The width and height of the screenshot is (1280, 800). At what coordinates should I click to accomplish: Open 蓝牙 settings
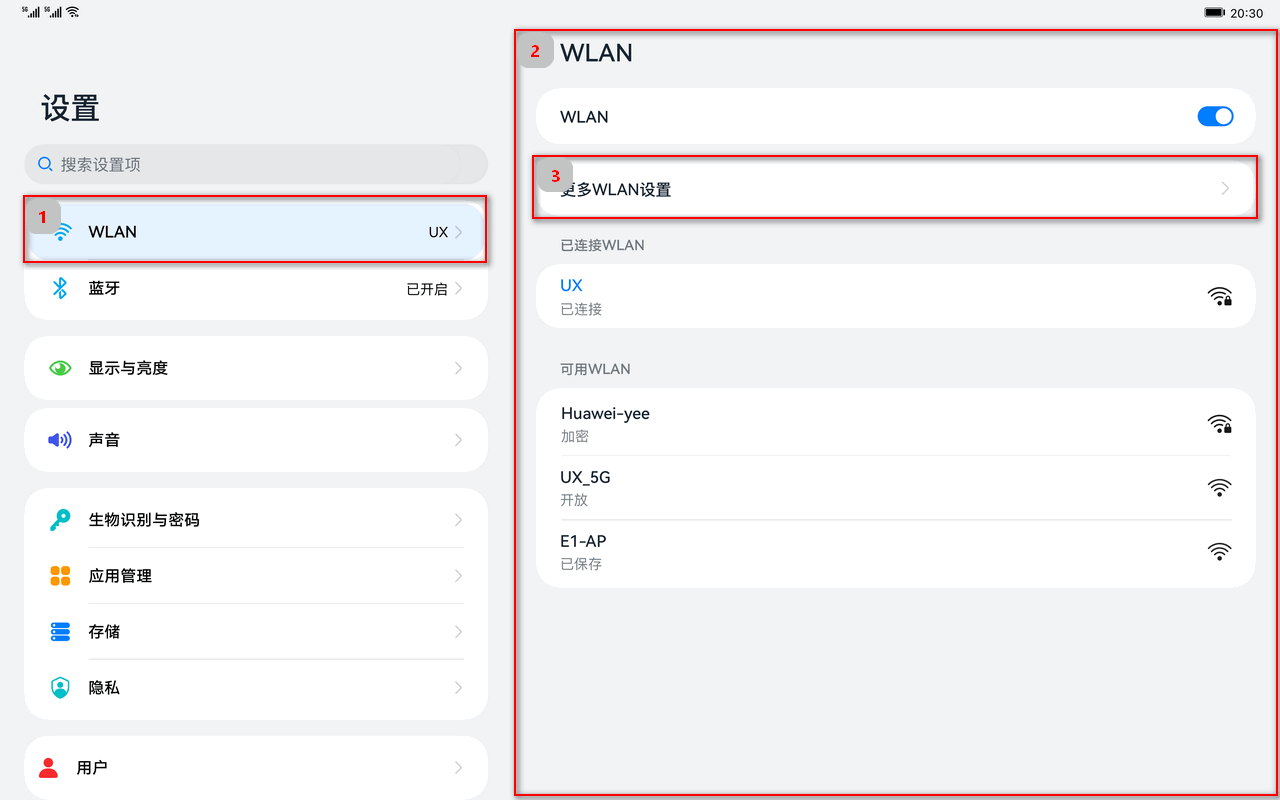coord(256,288)
